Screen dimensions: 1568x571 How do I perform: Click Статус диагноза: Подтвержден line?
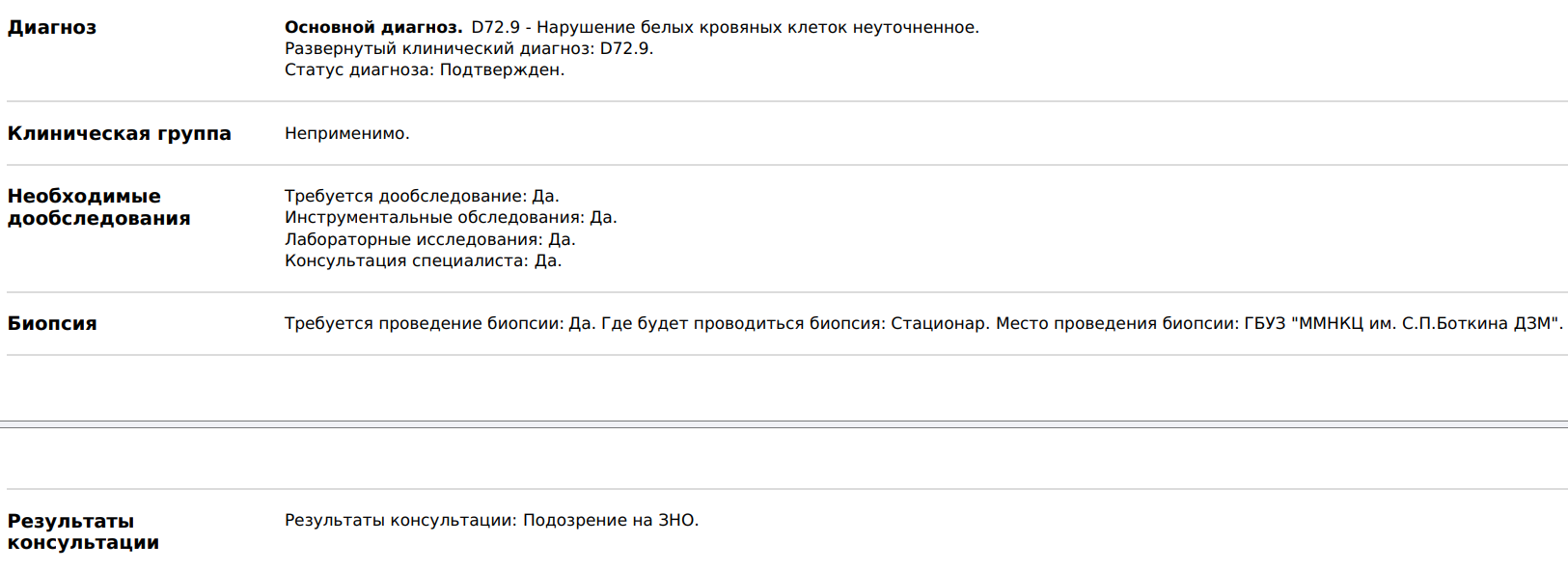(425, 70)
